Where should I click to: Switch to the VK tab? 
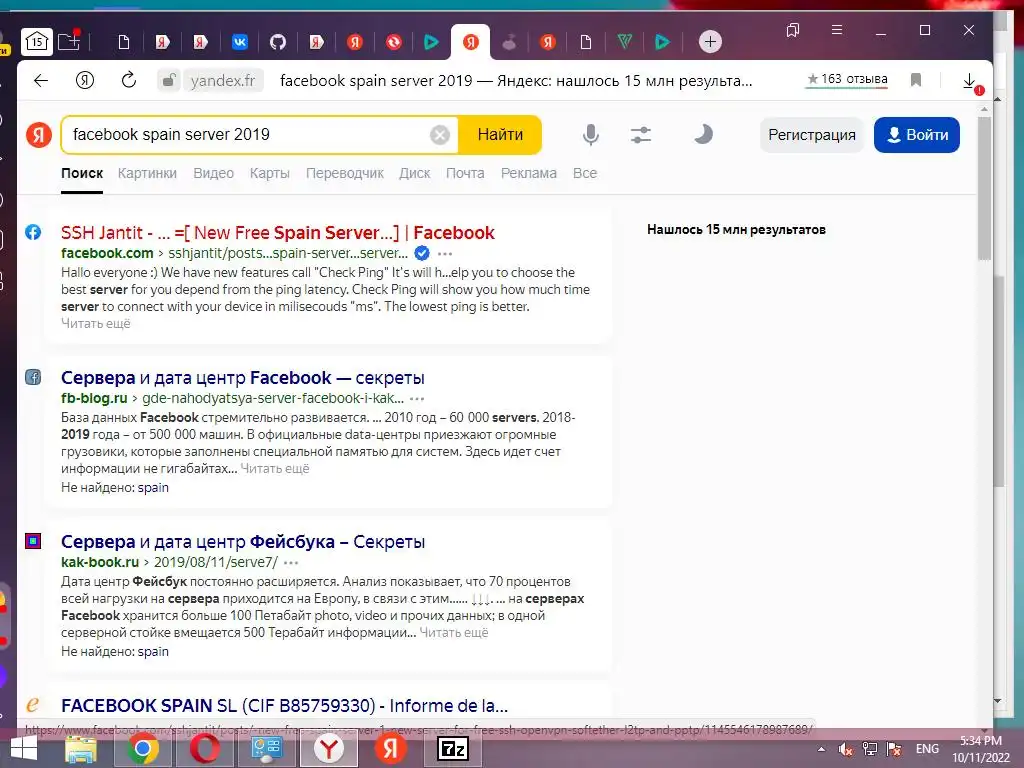pyautogui.click(x=240, y=42)
